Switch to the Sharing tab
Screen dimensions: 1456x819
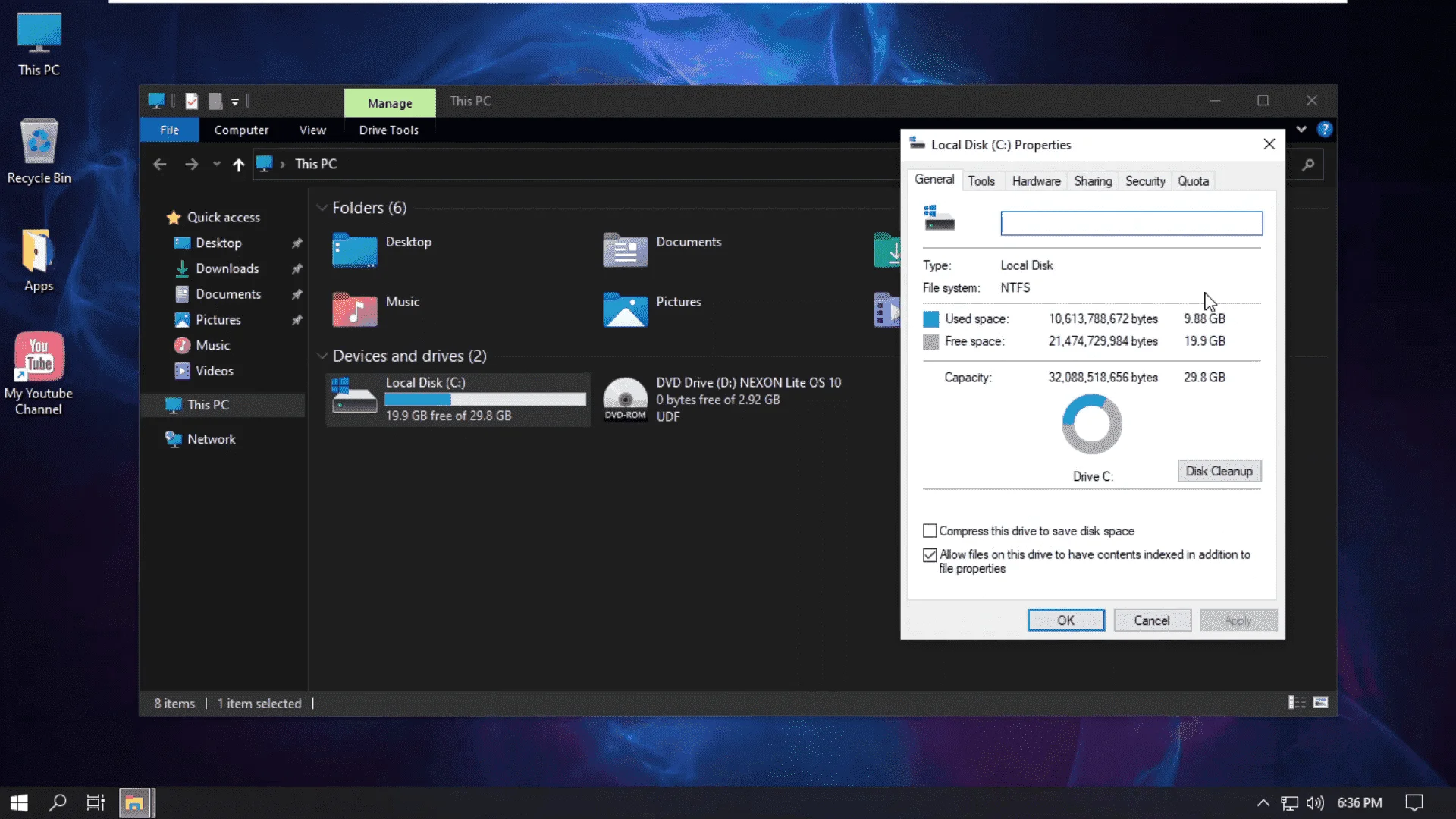1093,181
